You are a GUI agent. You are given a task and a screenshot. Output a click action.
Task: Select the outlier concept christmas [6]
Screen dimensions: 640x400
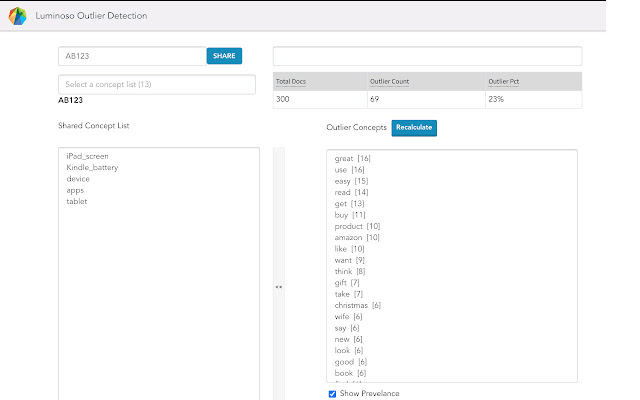coord(357,305)
